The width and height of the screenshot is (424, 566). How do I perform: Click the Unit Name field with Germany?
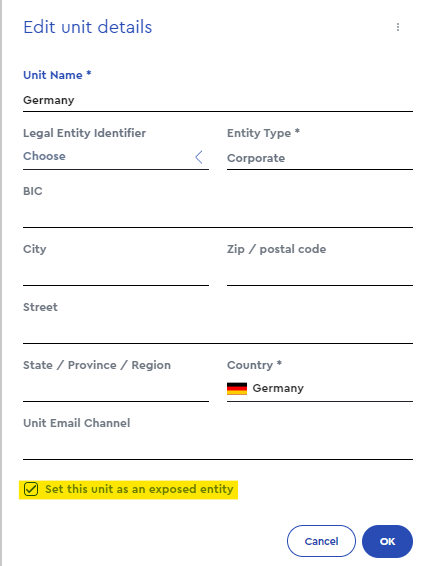tap(218, 100)
